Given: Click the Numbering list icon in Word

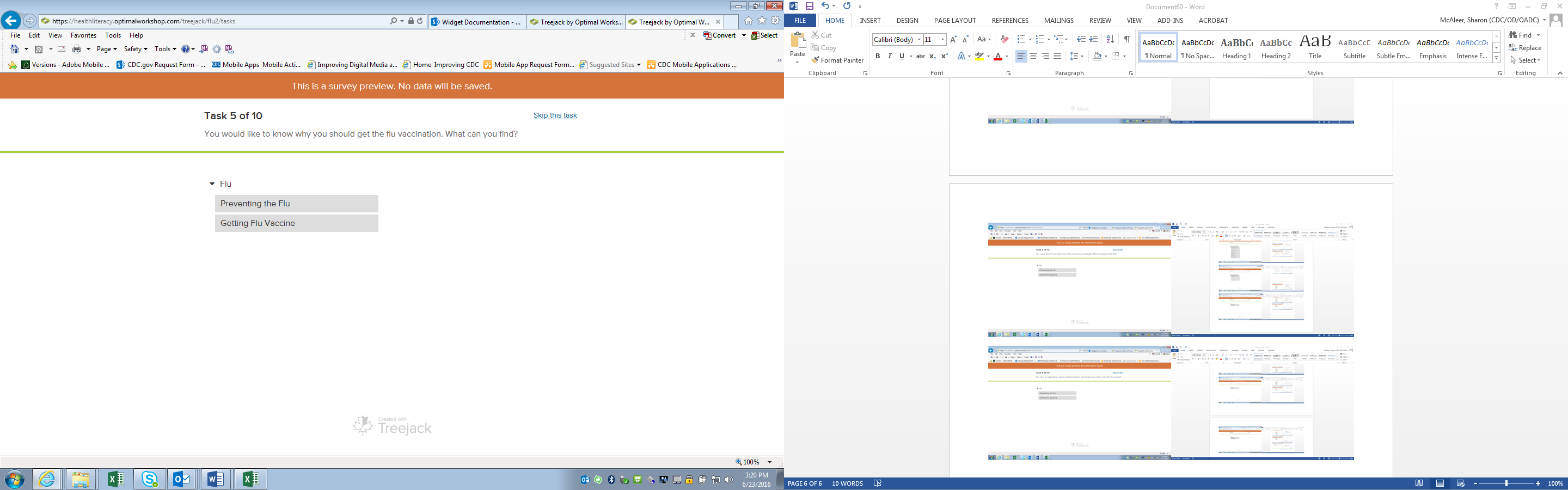Looking at the screenshot, I should (1040, 40).
